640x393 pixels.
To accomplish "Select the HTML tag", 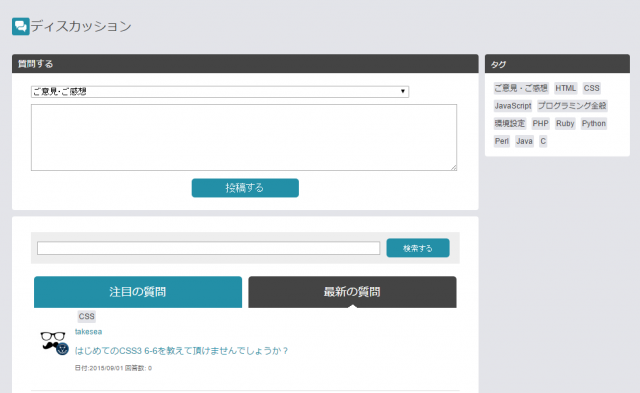I will pyautogui.click(x=565, y=88).
